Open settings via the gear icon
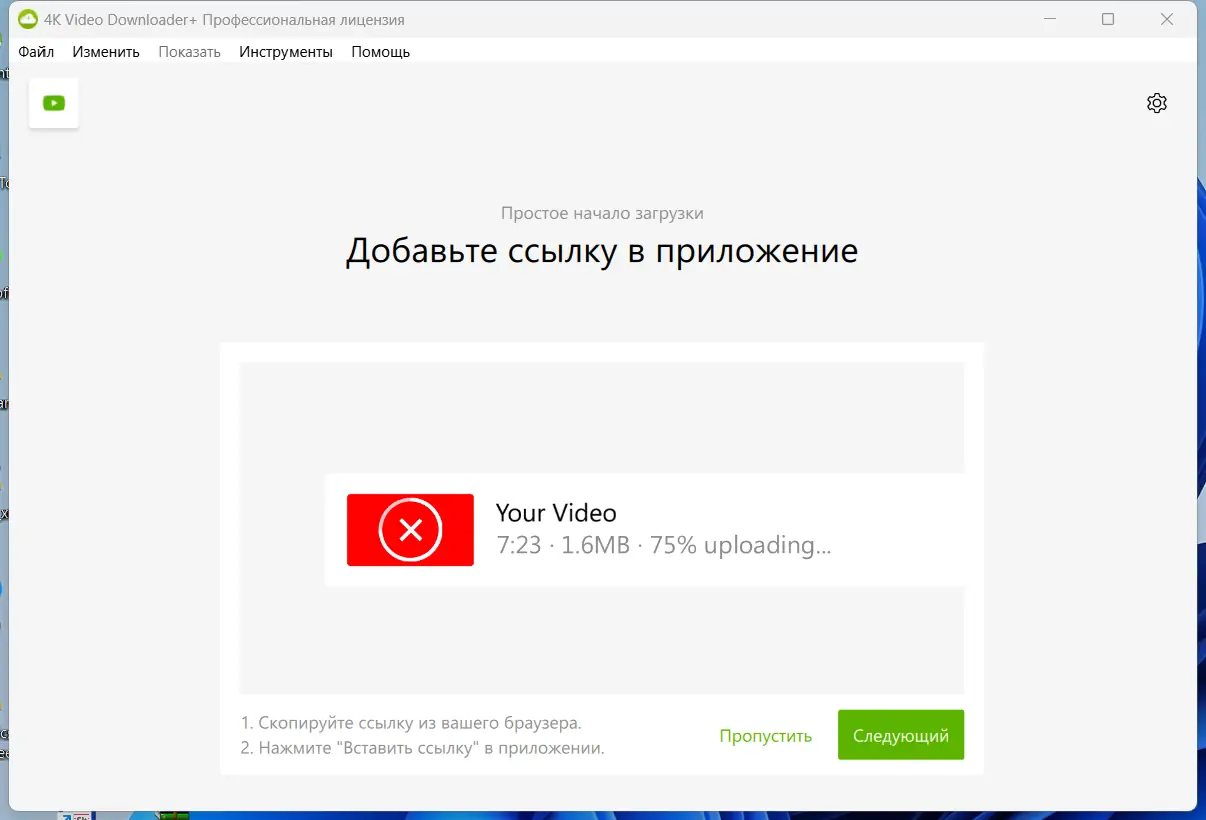The width and height of the screenshot is (1206, 820). coord(1156,103)
